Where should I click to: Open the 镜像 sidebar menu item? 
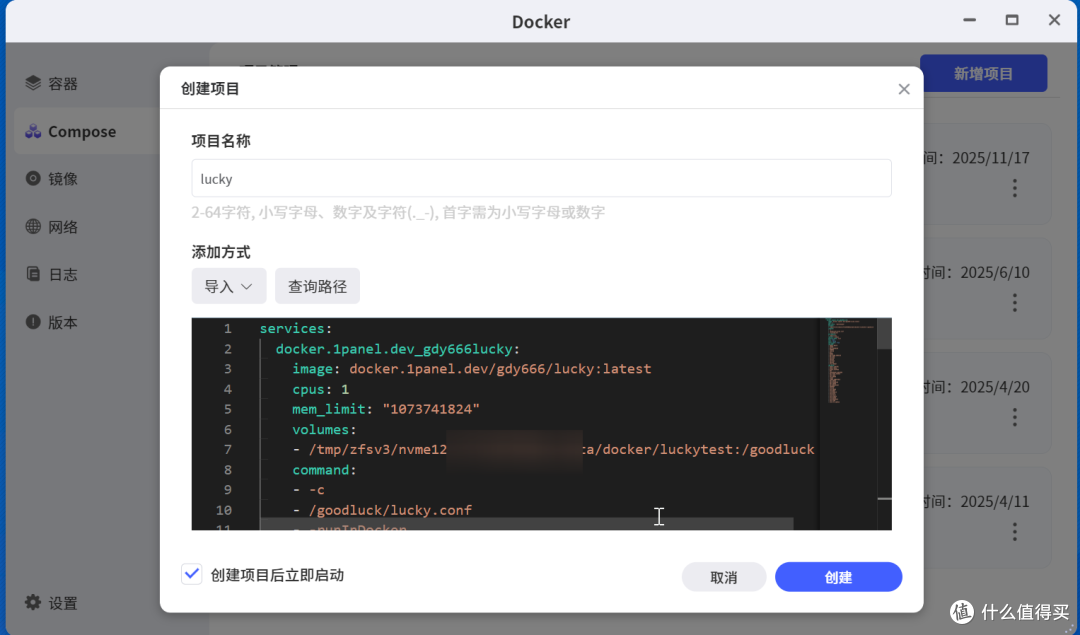63,178
